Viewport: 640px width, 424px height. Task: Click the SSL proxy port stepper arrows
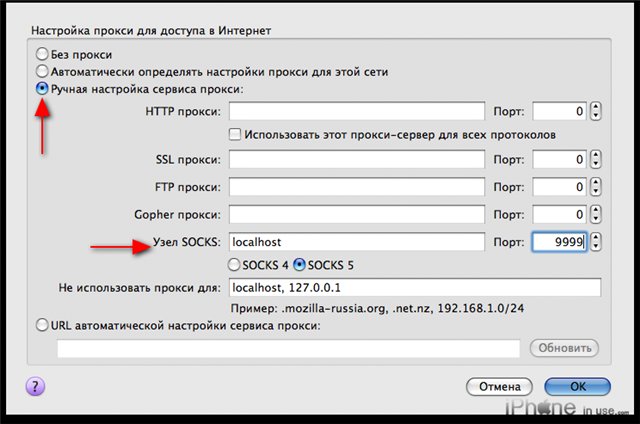point(596,159)
